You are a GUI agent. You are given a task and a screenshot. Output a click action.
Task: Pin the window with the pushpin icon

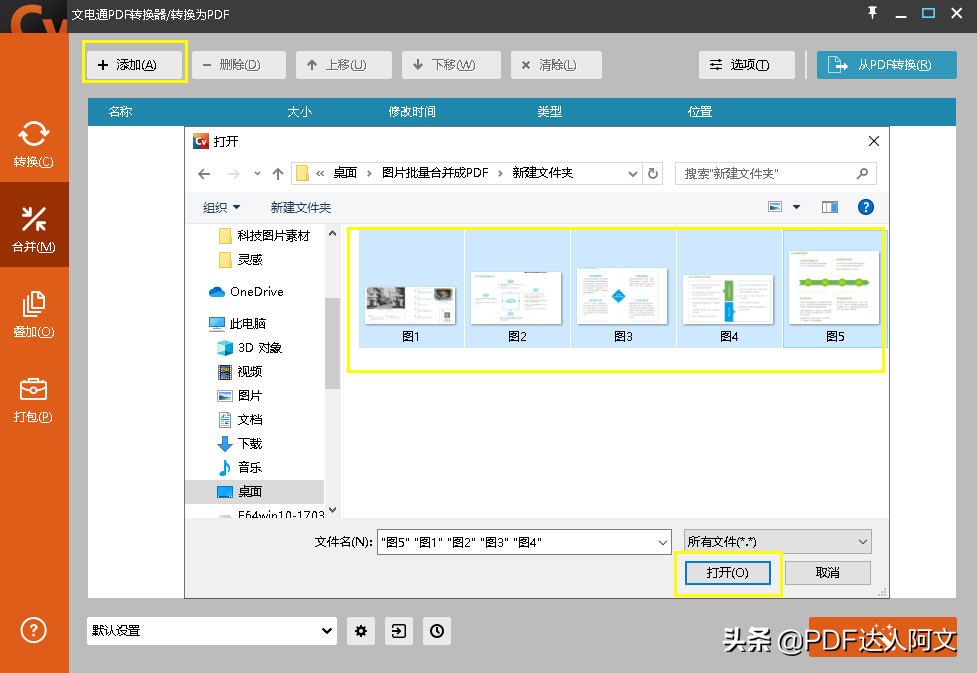pyautogui.click(x=872, y=13)
